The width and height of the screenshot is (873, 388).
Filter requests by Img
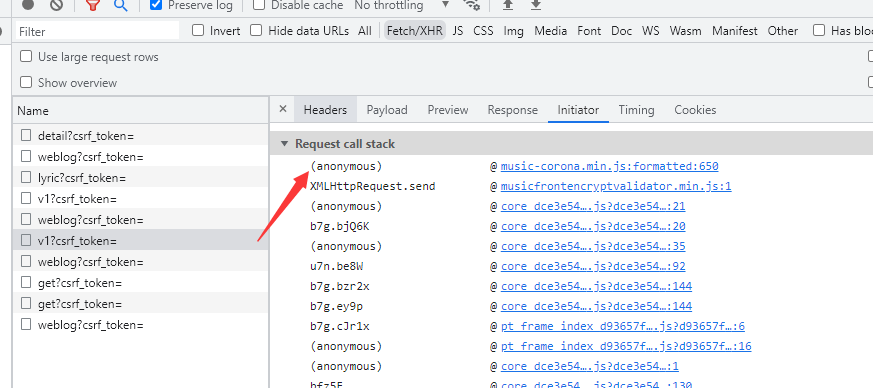pyautogui.click(x=513, y=31)
